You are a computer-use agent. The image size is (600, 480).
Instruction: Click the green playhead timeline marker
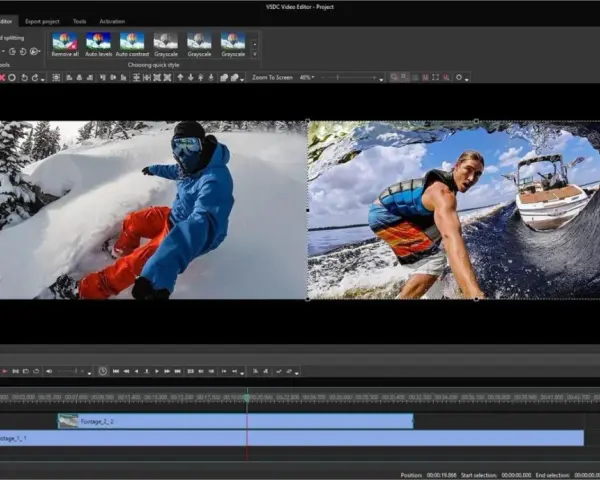(x=247, y=398)
